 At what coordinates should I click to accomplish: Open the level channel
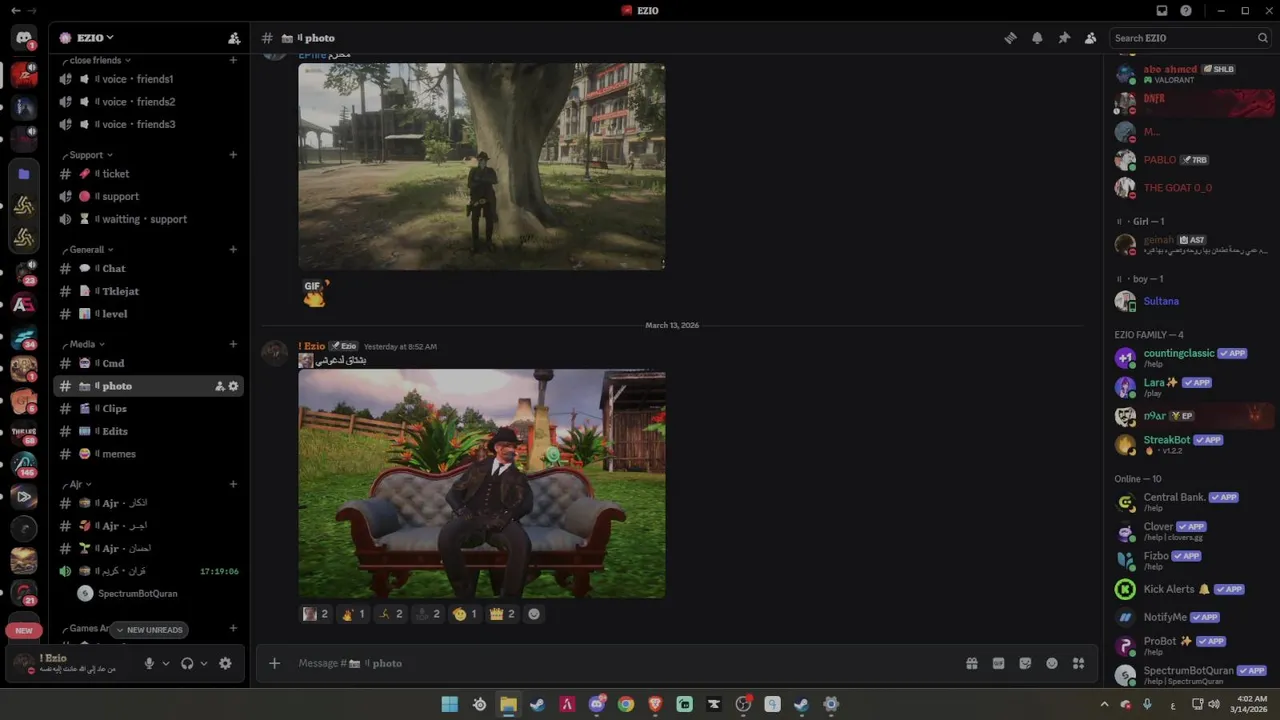pos(148,314)
